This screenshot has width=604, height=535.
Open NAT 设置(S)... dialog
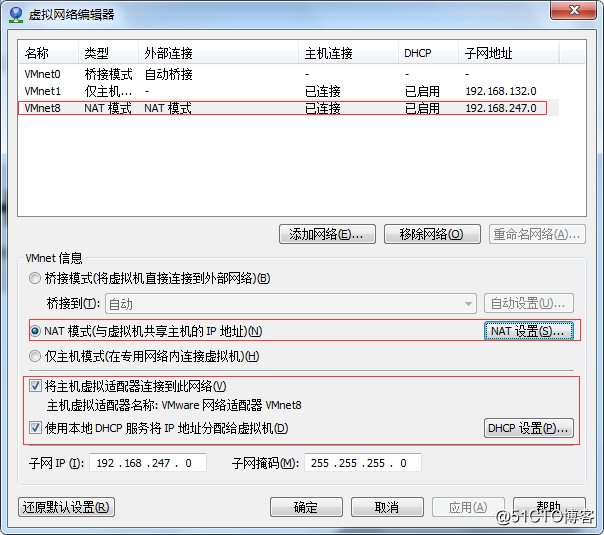(528, 331)
